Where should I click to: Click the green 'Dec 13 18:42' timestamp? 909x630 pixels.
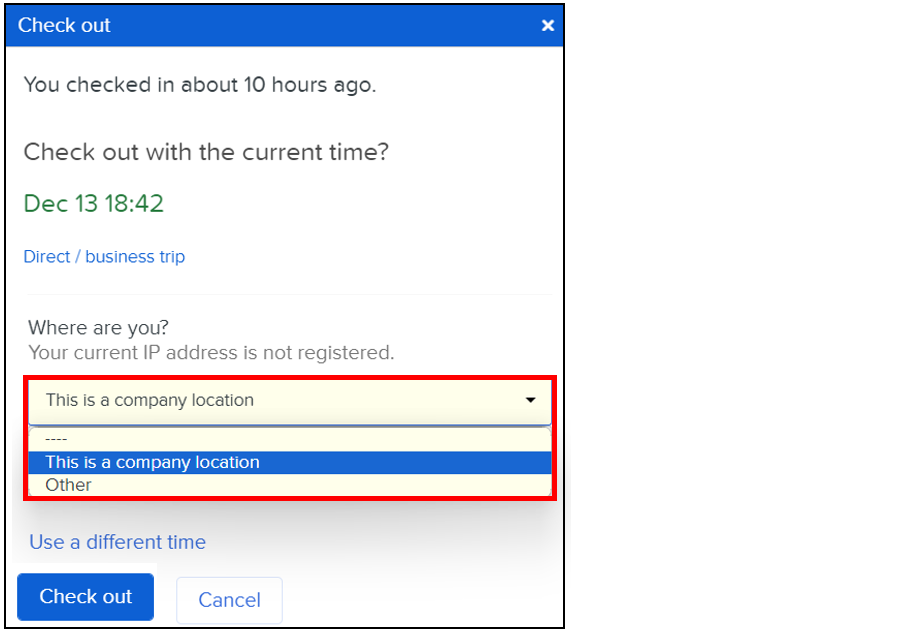(93, 204)
